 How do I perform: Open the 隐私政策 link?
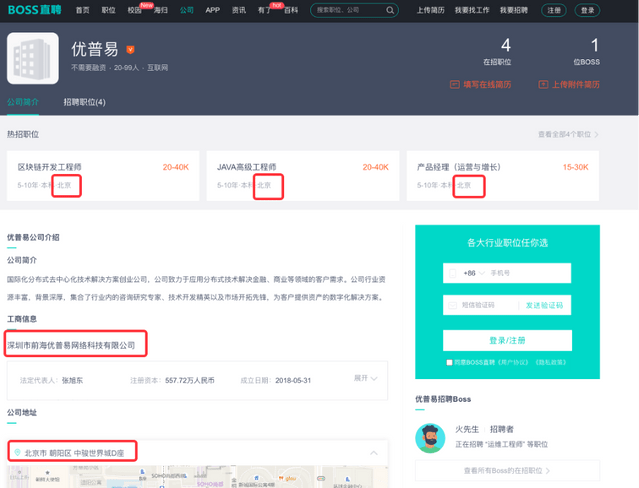point(551,362)
